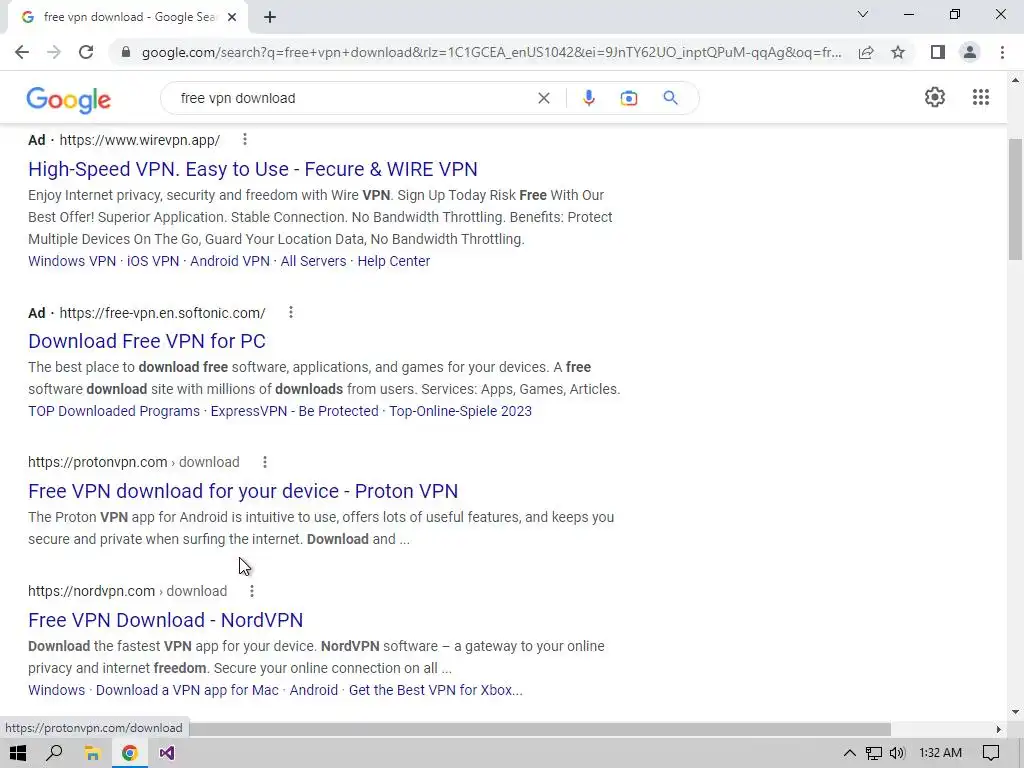The width and height of the screenshot is (1024, 768).
Task: Start voice search with the microphone
Action: click(588, 98)
